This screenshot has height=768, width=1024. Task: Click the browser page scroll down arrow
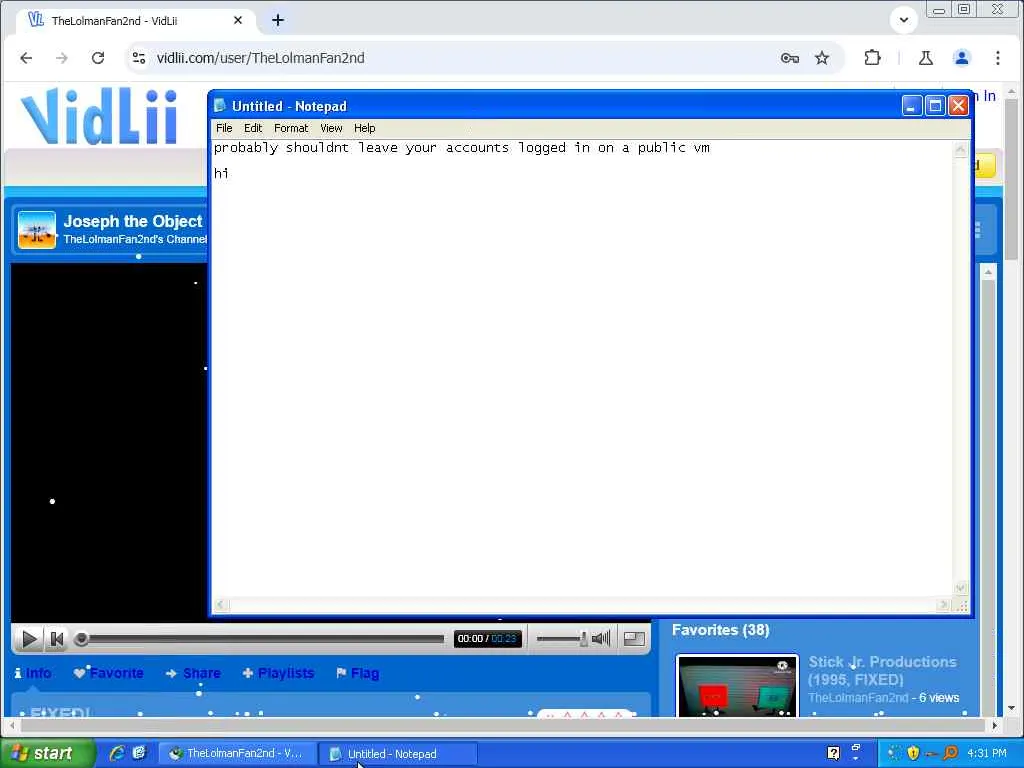[1012, 708]
